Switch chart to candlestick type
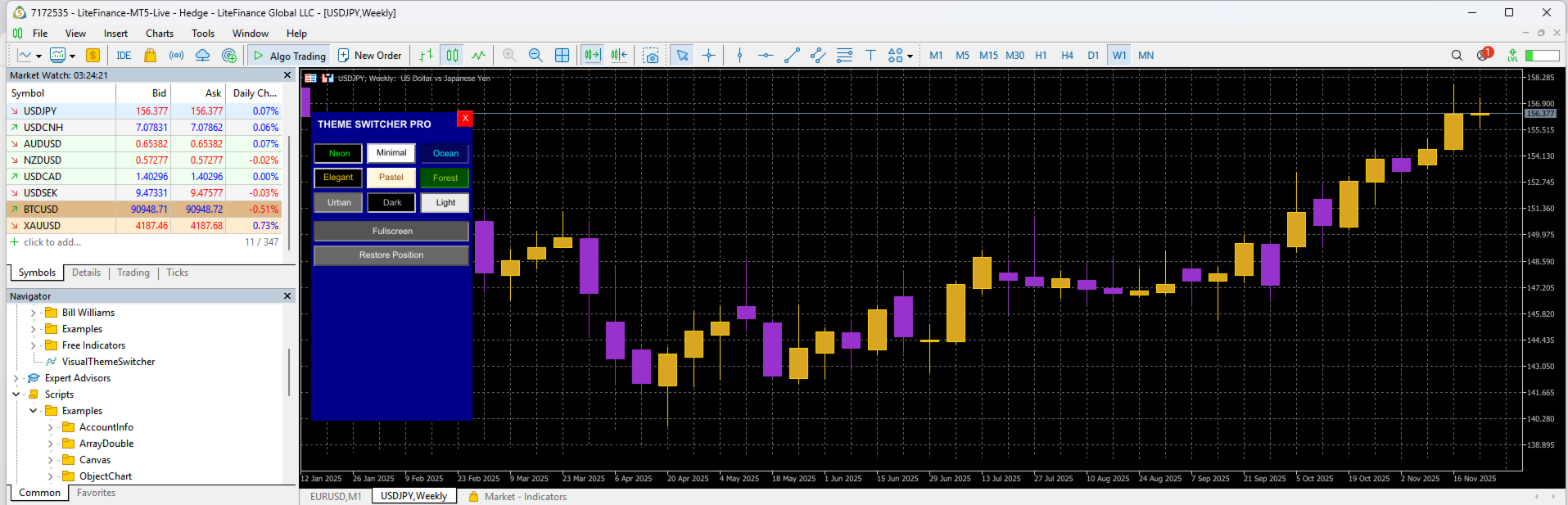This screenshot has height=505, width=1568. [x=452, y=56]
